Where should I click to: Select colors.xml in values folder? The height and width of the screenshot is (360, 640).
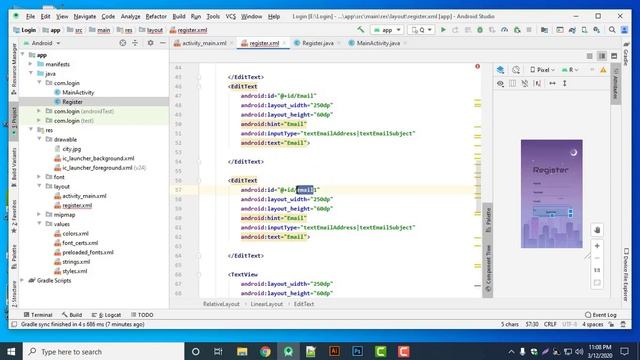coord(75,233)
